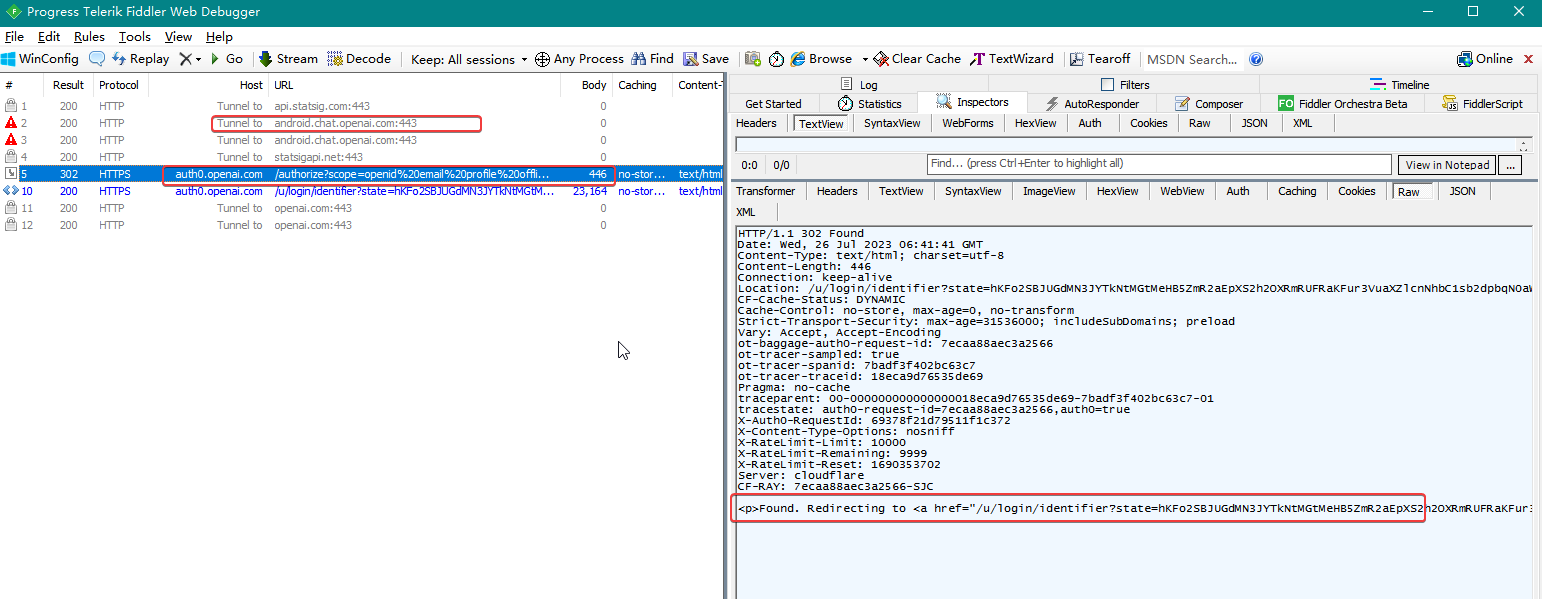Click the View in Notepad button
Viewport: 1542px width, 599px height.
point(1448,165)
